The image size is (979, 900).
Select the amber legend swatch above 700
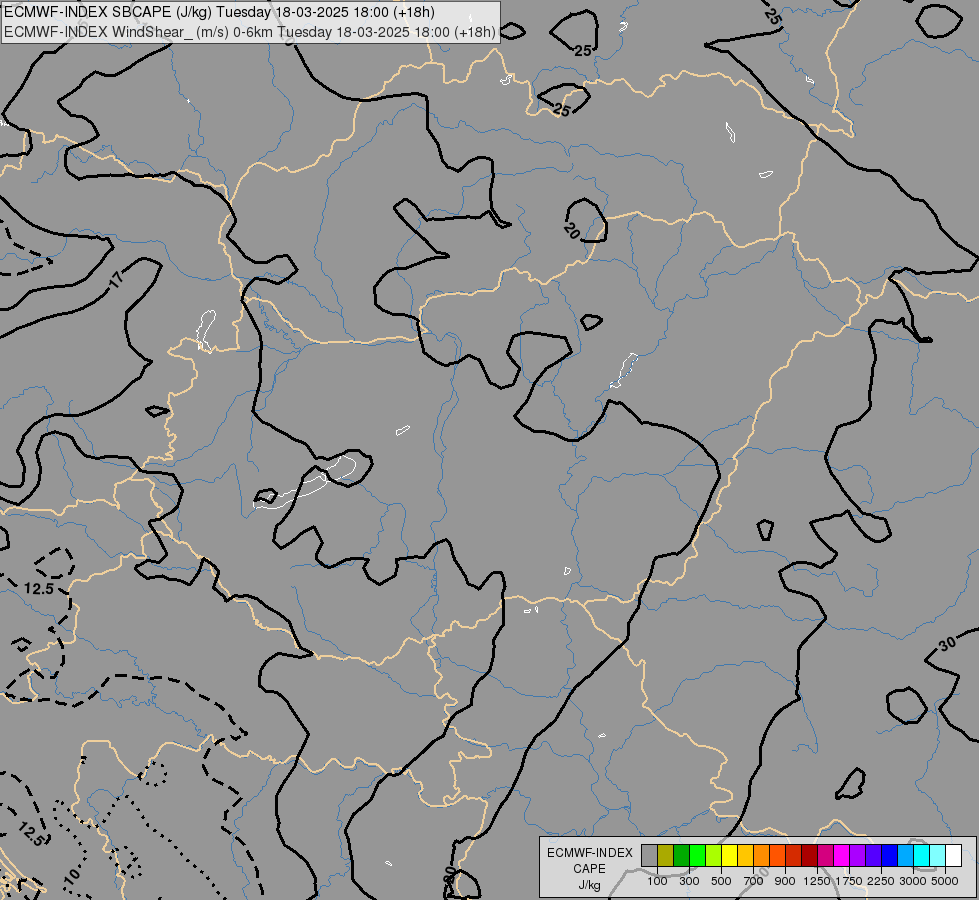click(x=745, y=856)
